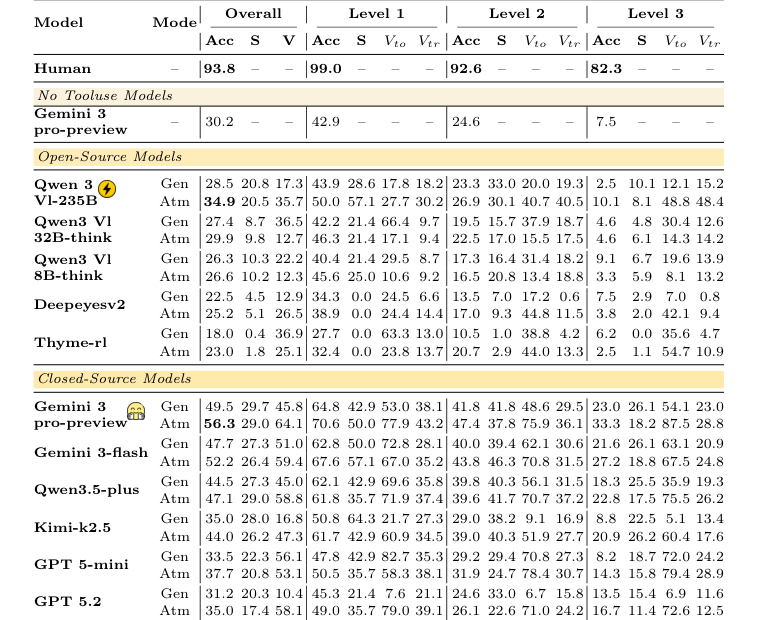Click 18.0 overall accuracy of Thyme-rl Gen
Viewport: 760px width, 620px height.
click(220, 334)
